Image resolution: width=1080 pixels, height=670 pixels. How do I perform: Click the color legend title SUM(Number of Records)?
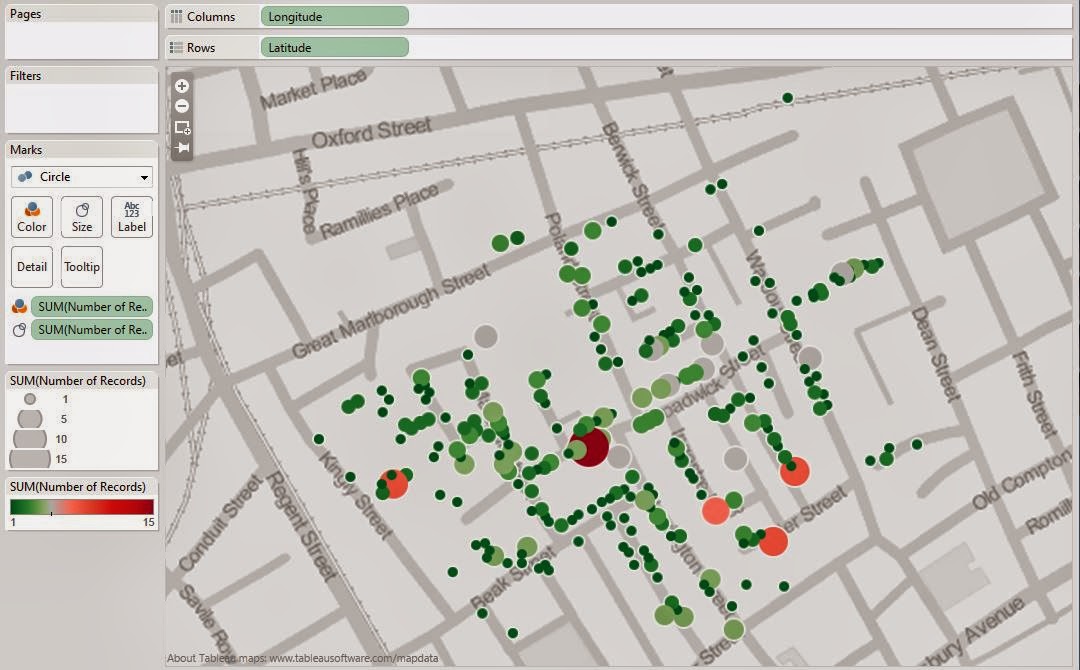[x=78, y=487]
